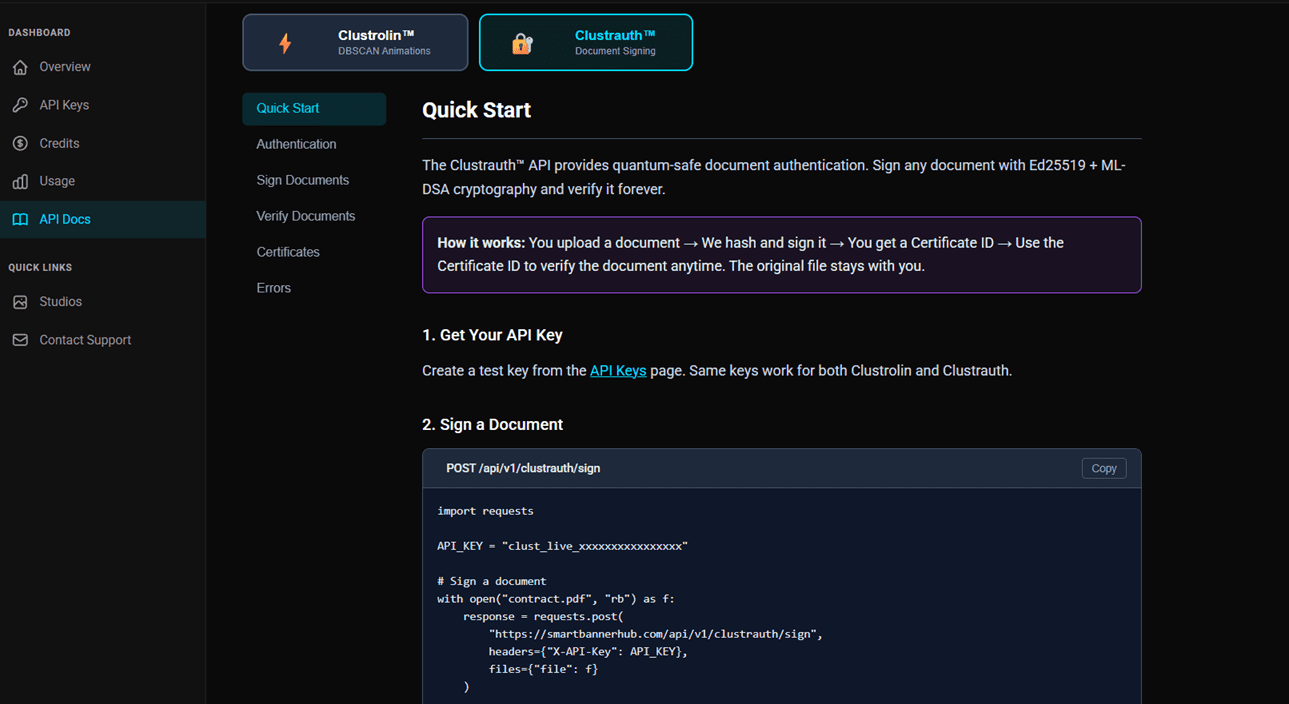Copy the sign document code snippet

click(1103, 467)
